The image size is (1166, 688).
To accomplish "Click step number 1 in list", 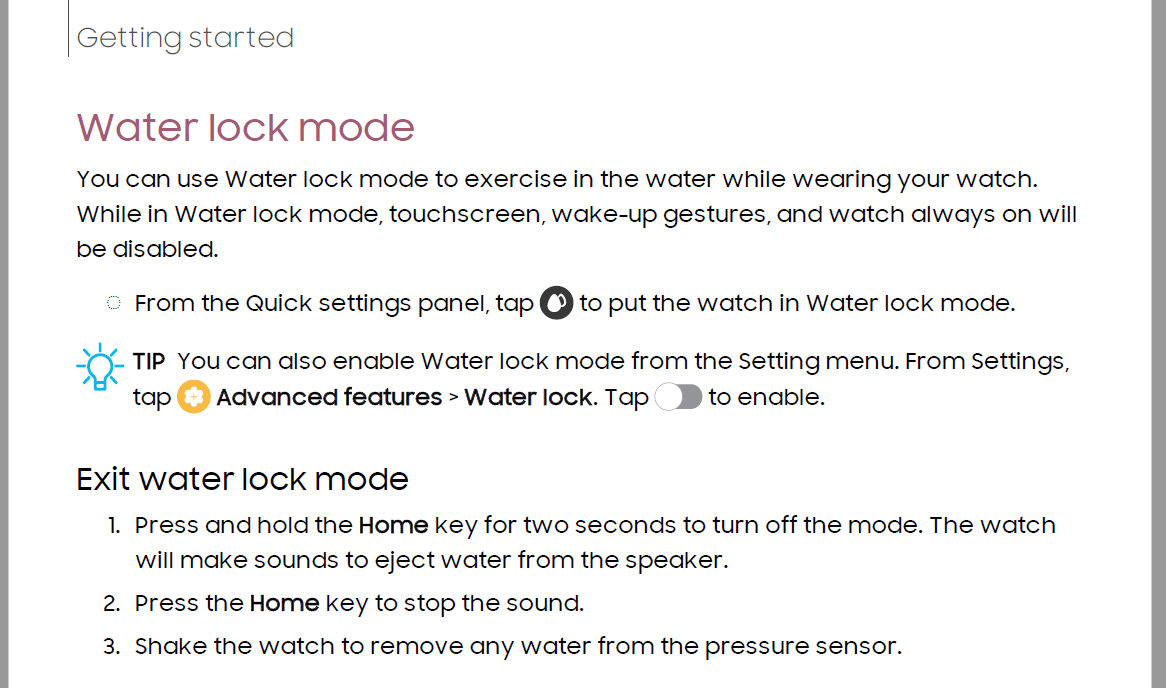I will 113,526.
